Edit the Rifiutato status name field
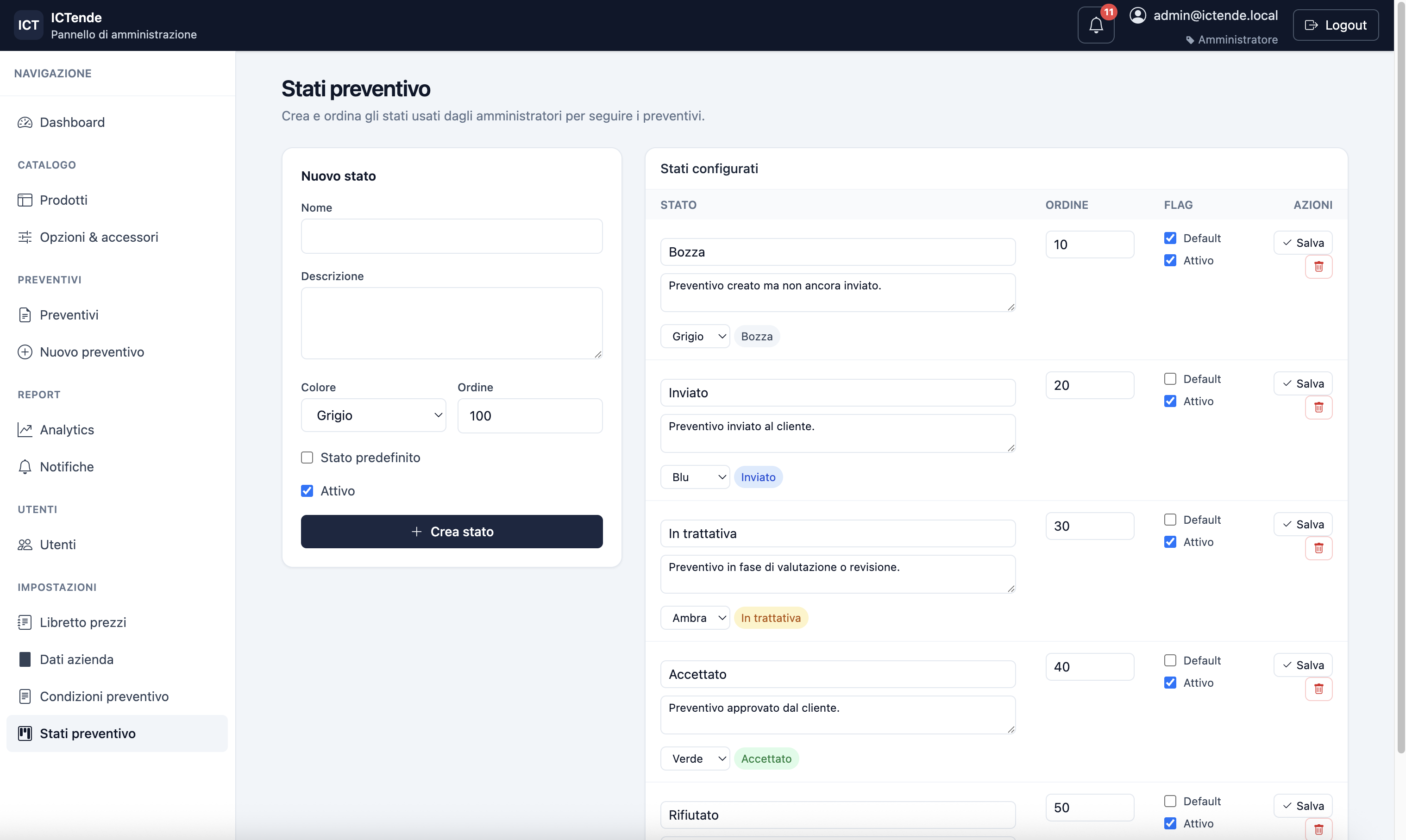1406x840 pixels. [x=838, y=815]
